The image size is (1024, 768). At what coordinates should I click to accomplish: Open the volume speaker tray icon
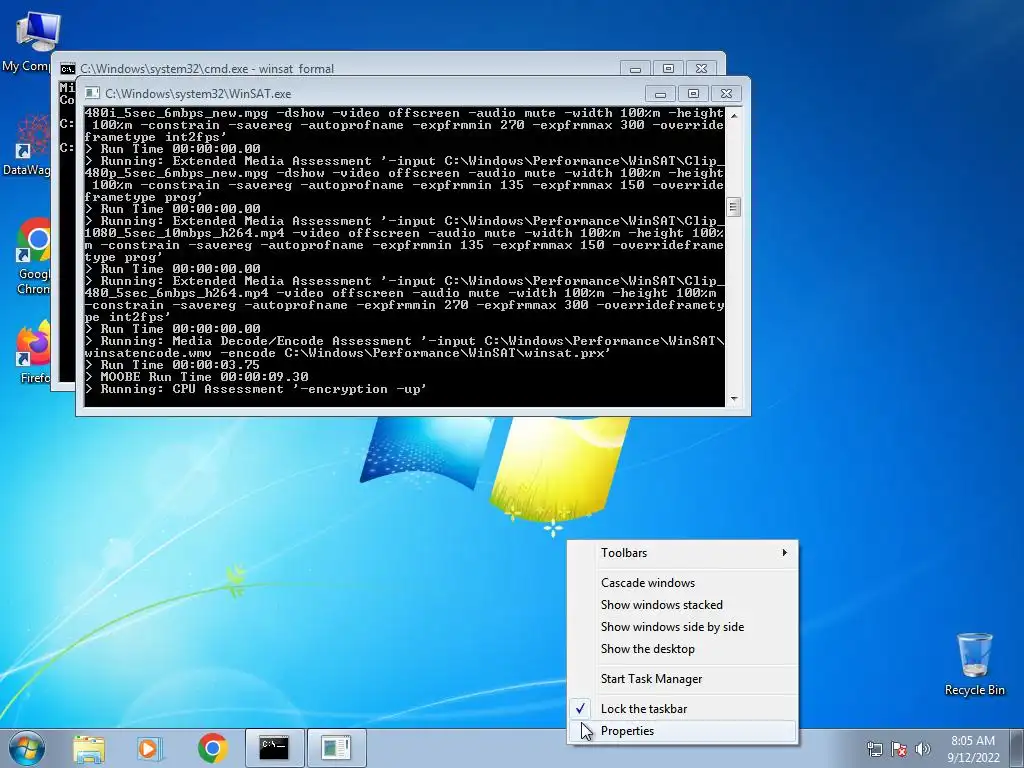click(x=922, y=749)
